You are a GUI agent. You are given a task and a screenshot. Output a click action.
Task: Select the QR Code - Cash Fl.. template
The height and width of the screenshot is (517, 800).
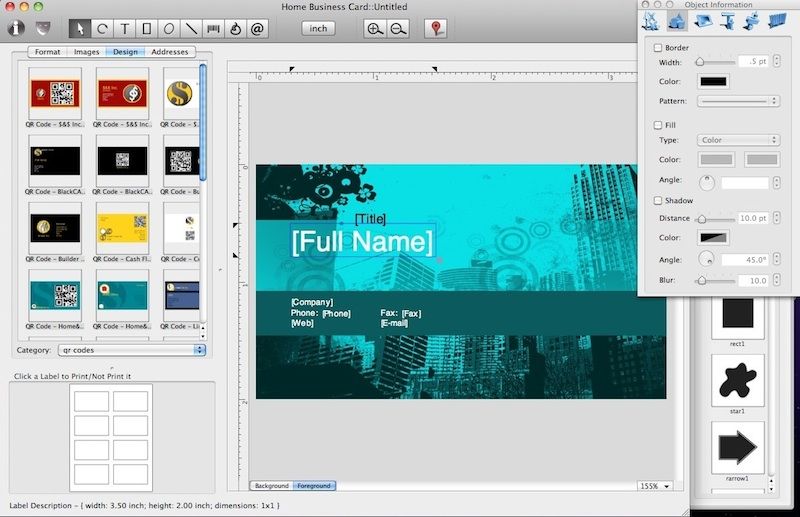(122, 233)
